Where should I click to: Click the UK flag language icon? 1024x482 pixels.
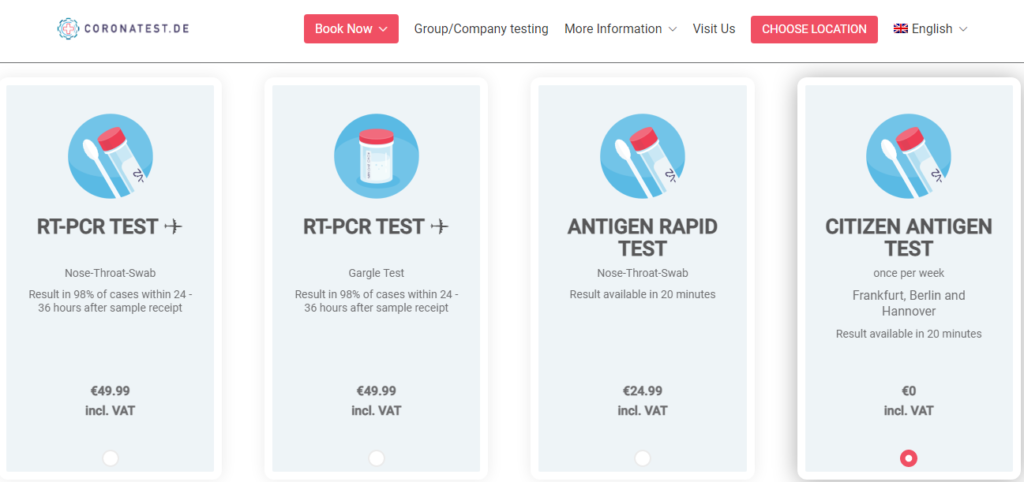point(901,29)
